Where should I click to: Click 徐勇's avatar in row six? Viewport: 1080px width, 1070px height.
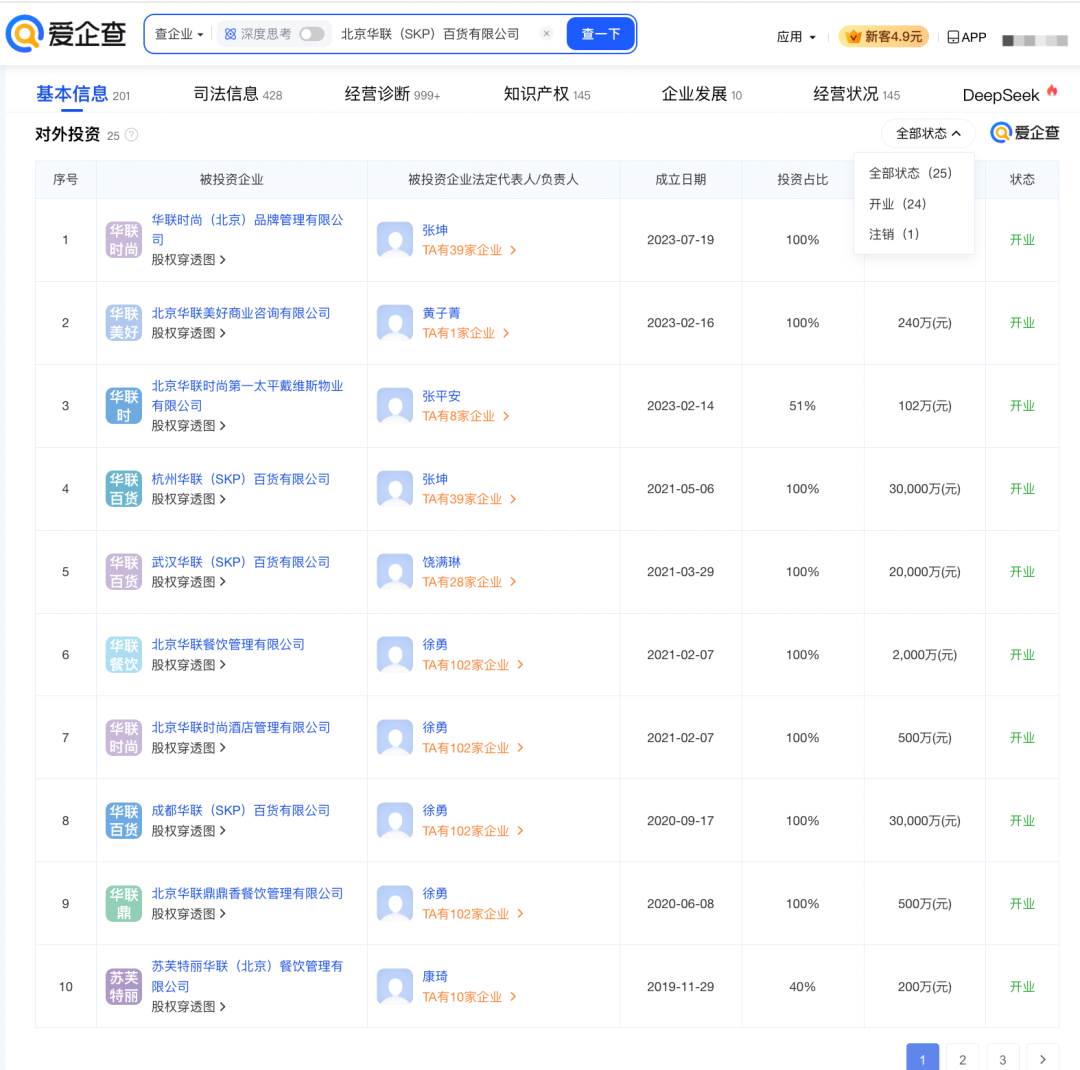coord(395,655)
